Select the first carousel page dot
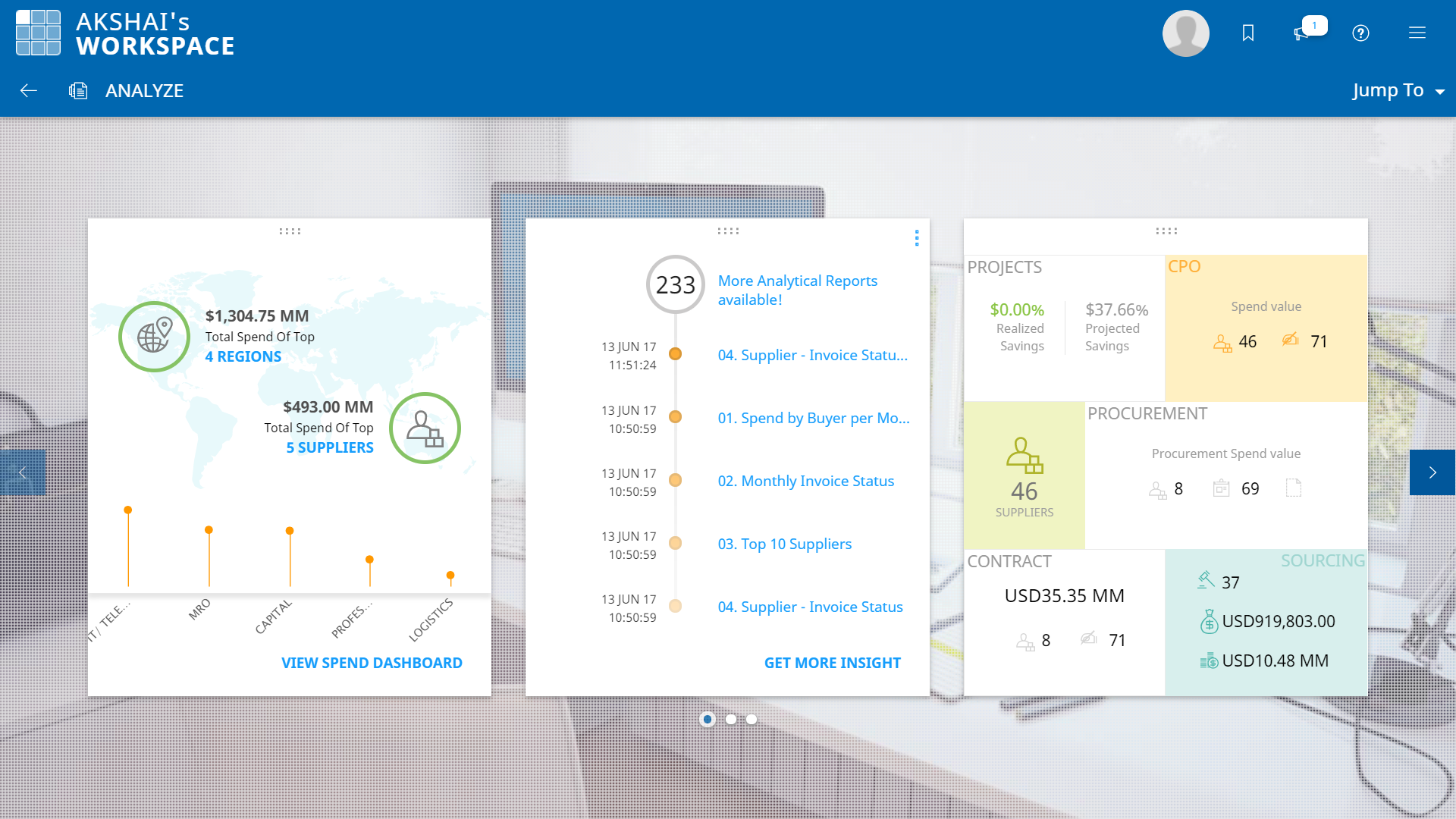This screenshot has height=819, width=1456. click(x=708, y=719)
